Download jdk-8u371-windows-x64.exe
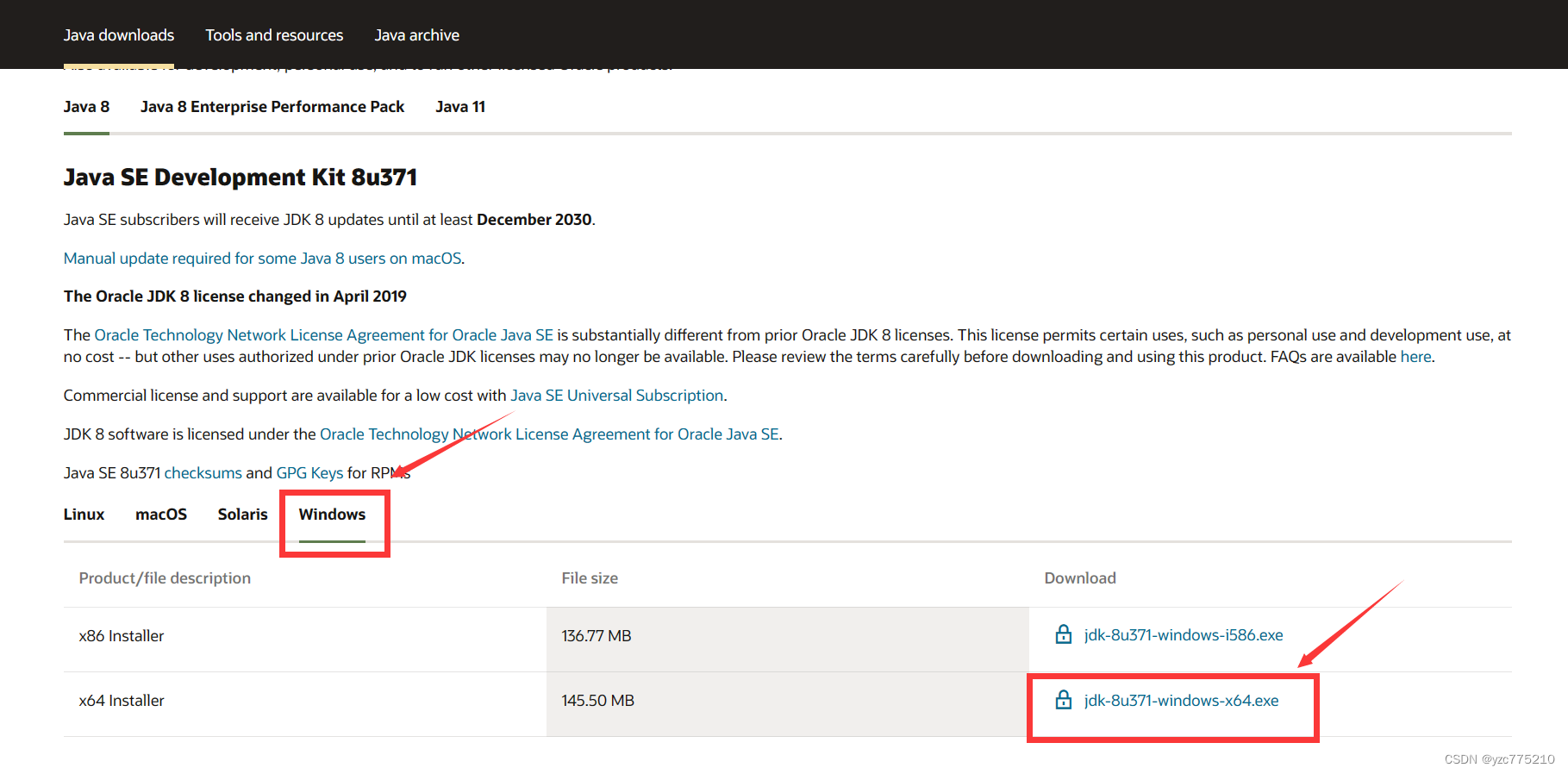 [1181, 701]
